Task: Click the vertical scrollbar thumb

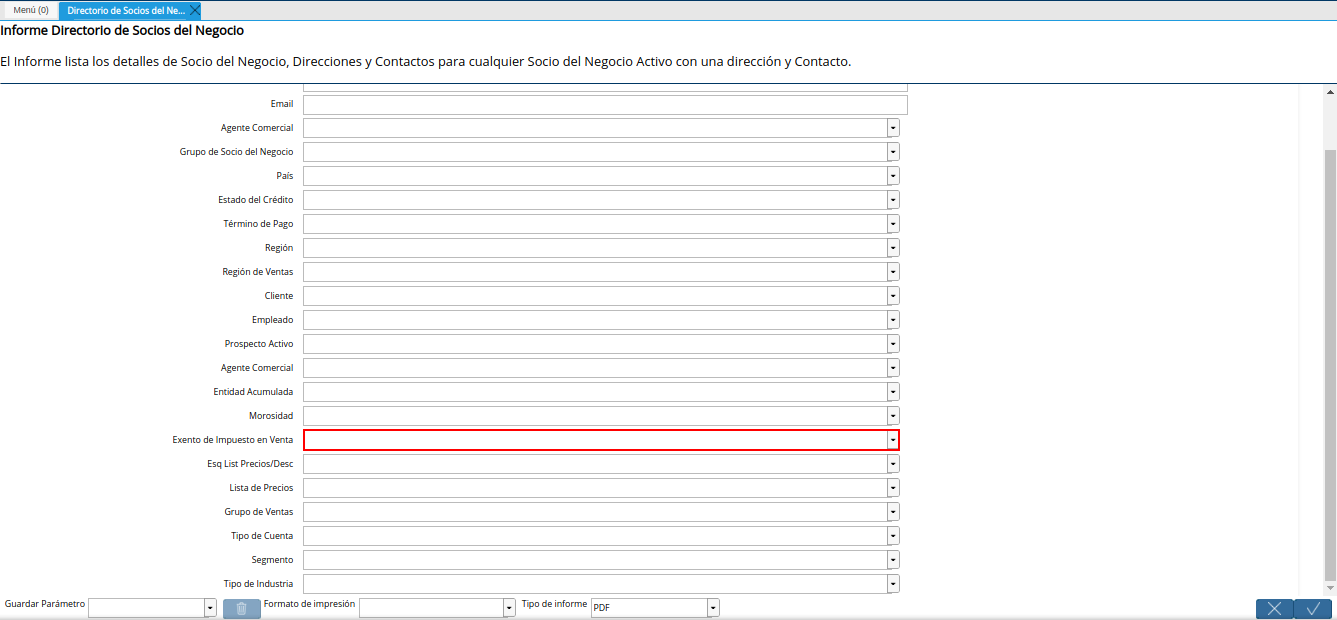Action: pos(1329,366)
